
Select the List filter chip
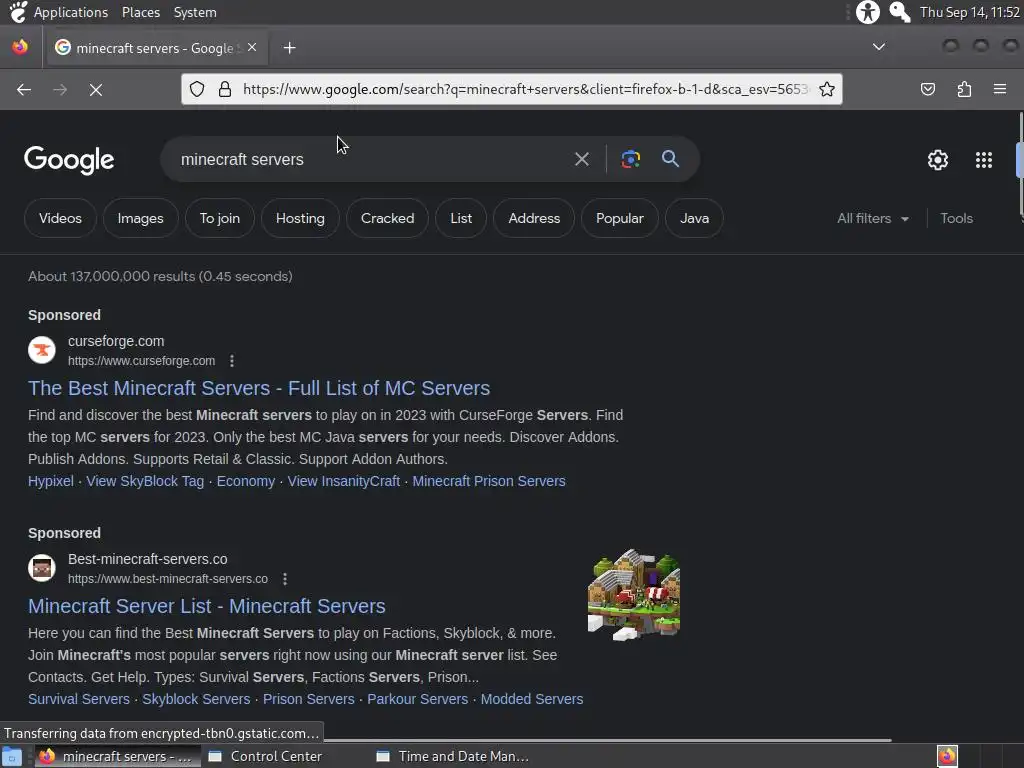pyautogui.click(x=461, y=218)
